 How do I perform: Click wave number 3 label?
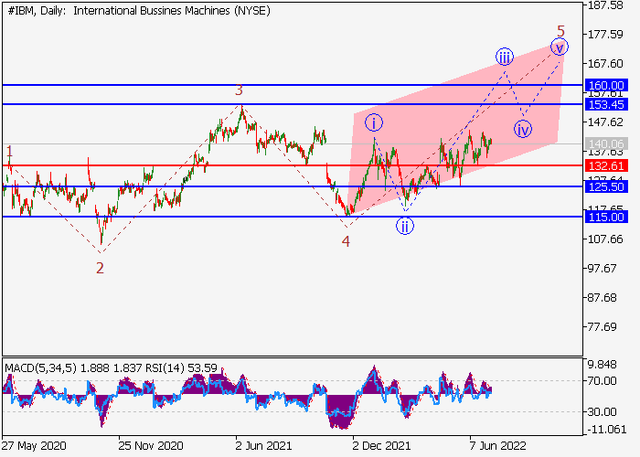click(x=239, y=90)
